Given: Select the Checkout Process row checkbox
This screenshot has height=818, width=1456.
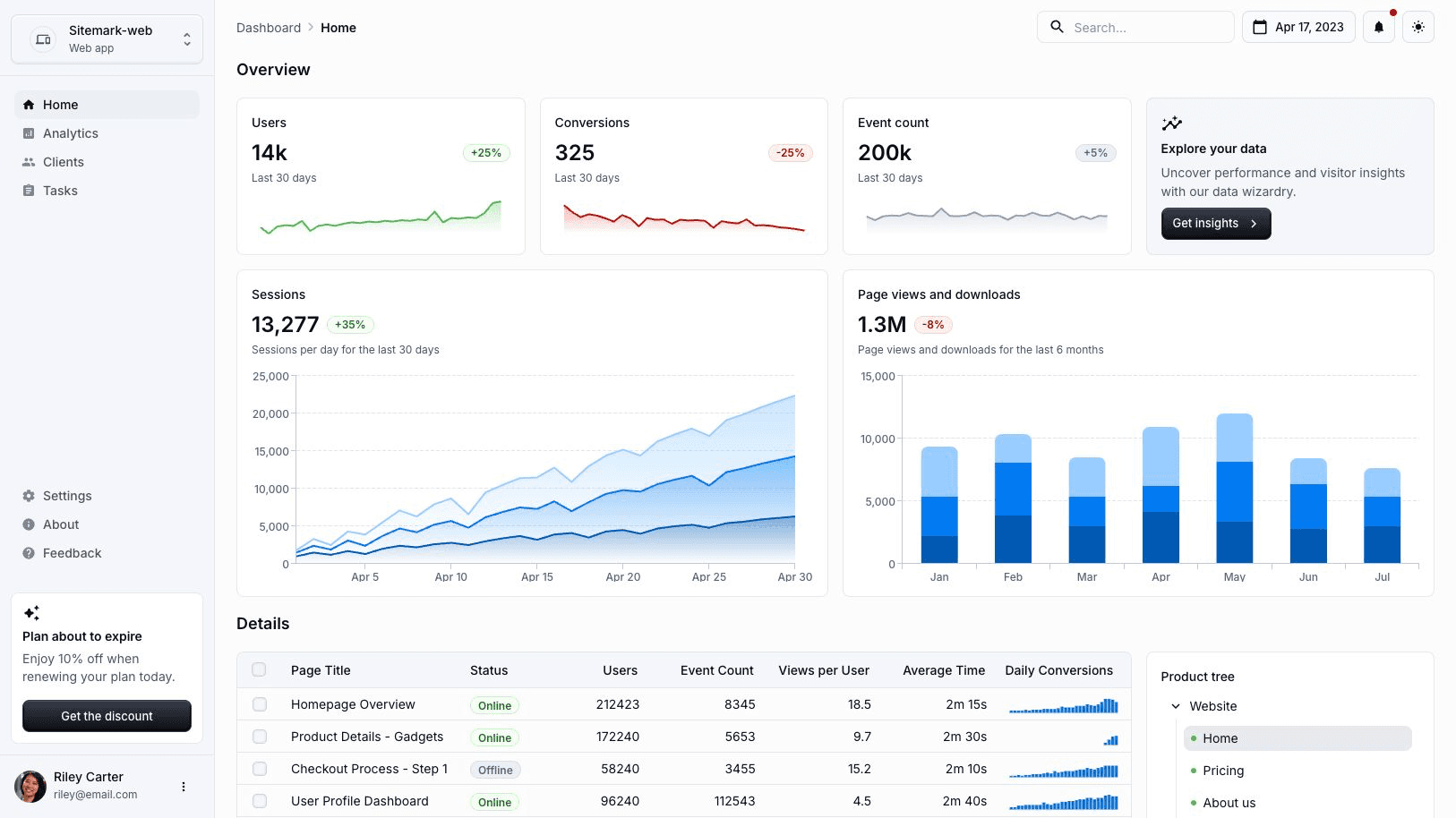Looking at the screenshot, I should pyautogui.click(x=259, y=768).
